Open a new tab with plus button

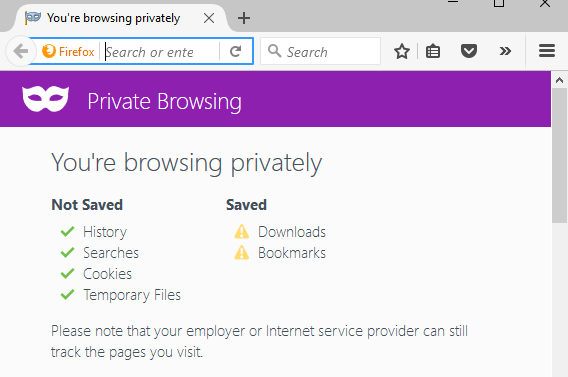[x=244, y=18]
